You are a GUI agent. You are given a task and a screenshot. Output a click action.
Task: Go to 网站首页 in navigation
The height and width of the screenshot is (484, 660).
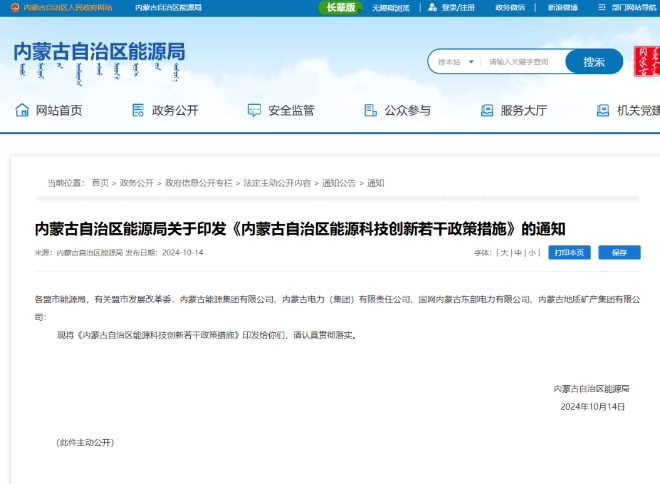click(59, 110)
